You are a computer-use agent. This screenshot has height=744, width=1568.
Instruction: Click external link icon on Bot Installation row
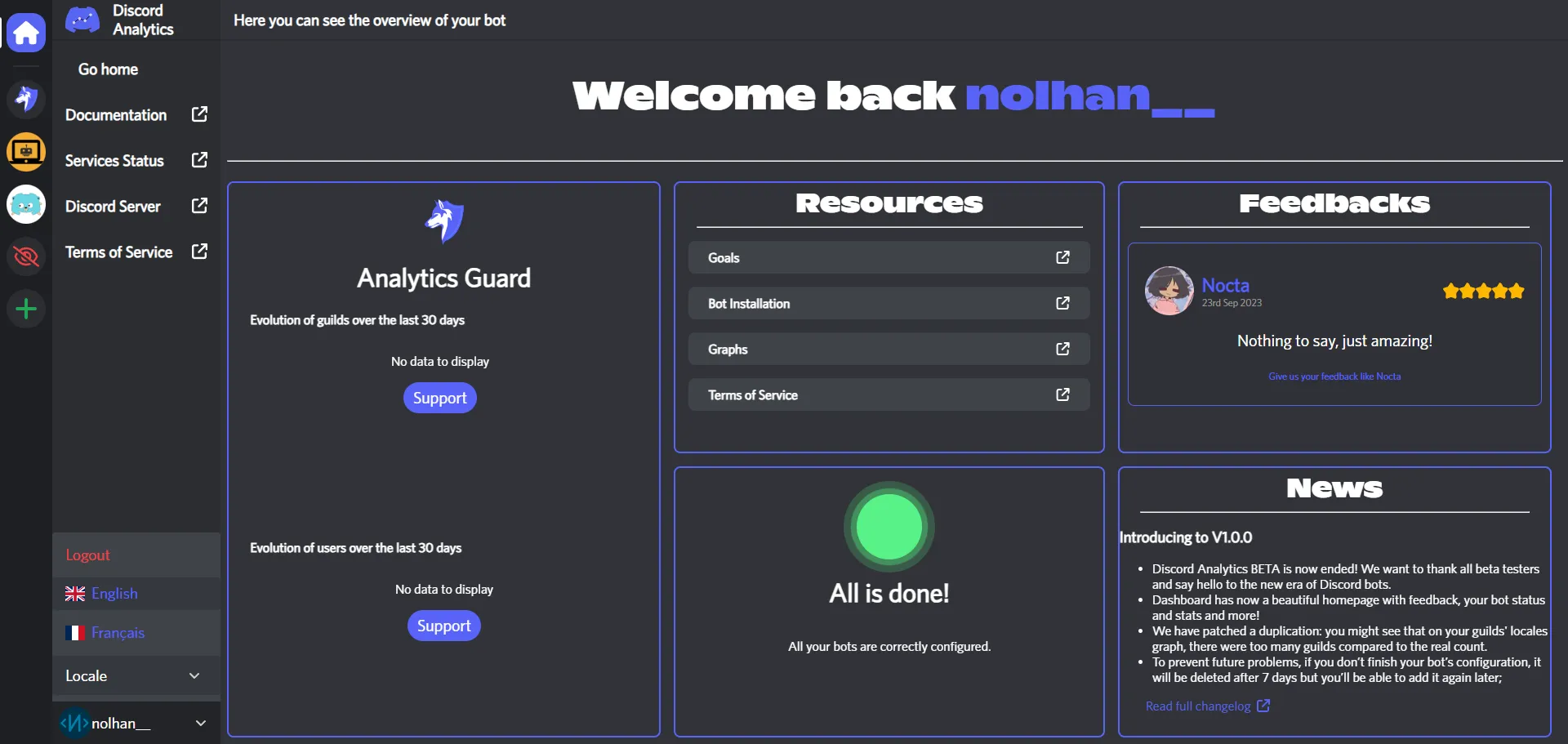point(1062,303)
